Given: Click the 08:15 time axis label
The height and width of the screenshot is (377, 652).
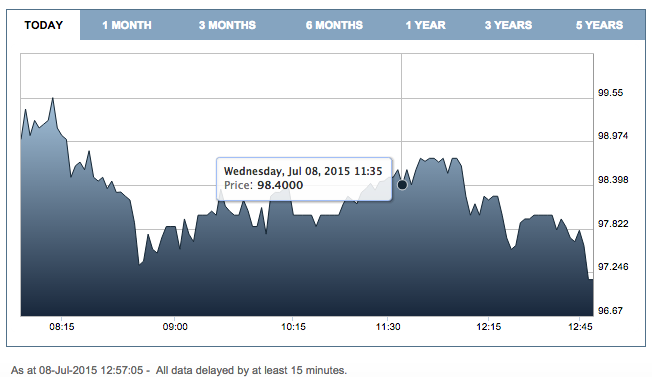Looking at the screenshot, I should coord(62,327).
